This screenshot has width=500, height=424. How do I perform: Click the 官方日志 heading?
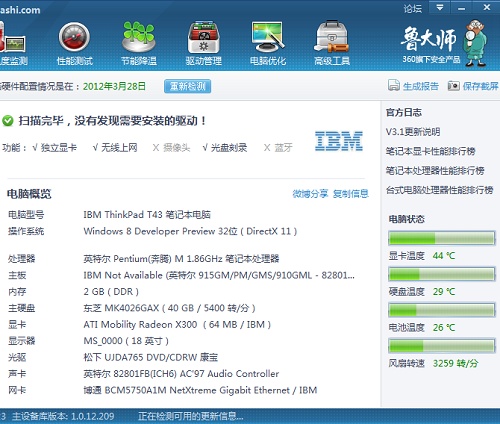404,112
